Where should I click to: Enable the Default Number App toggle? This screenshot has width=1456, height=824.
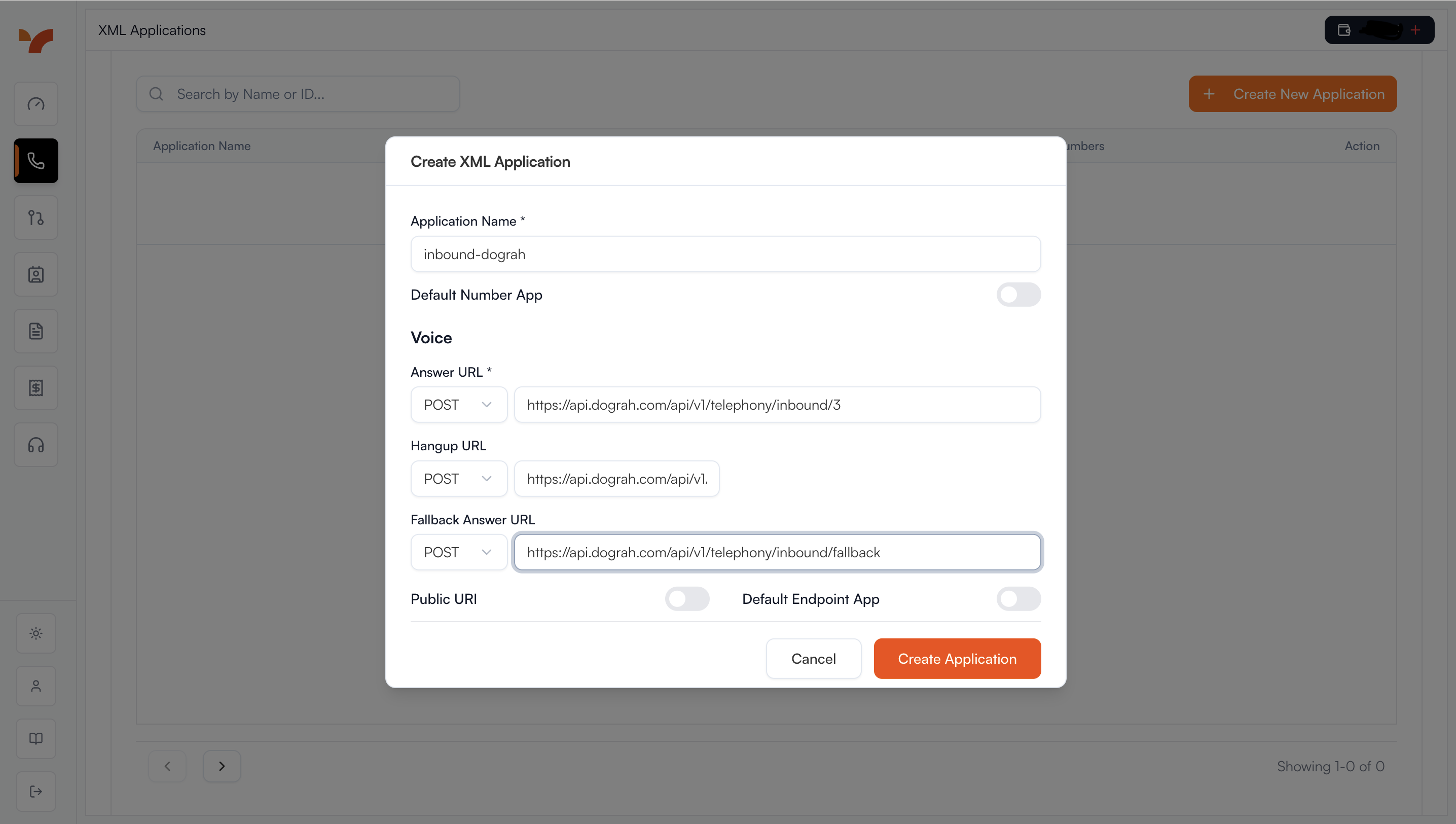(x=1019, y=295)
